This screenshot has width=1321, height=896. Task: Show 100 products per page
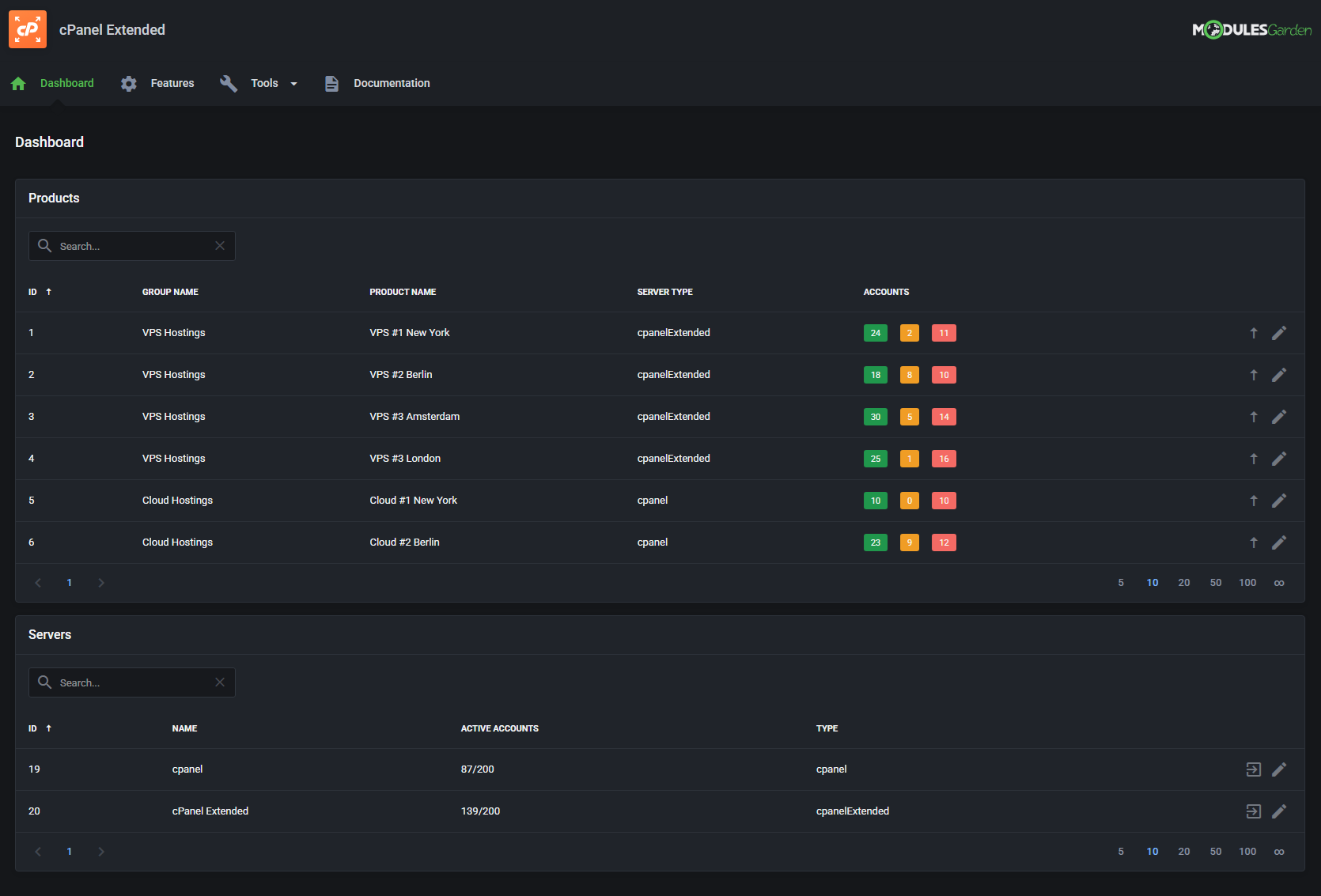point(1247,583)
